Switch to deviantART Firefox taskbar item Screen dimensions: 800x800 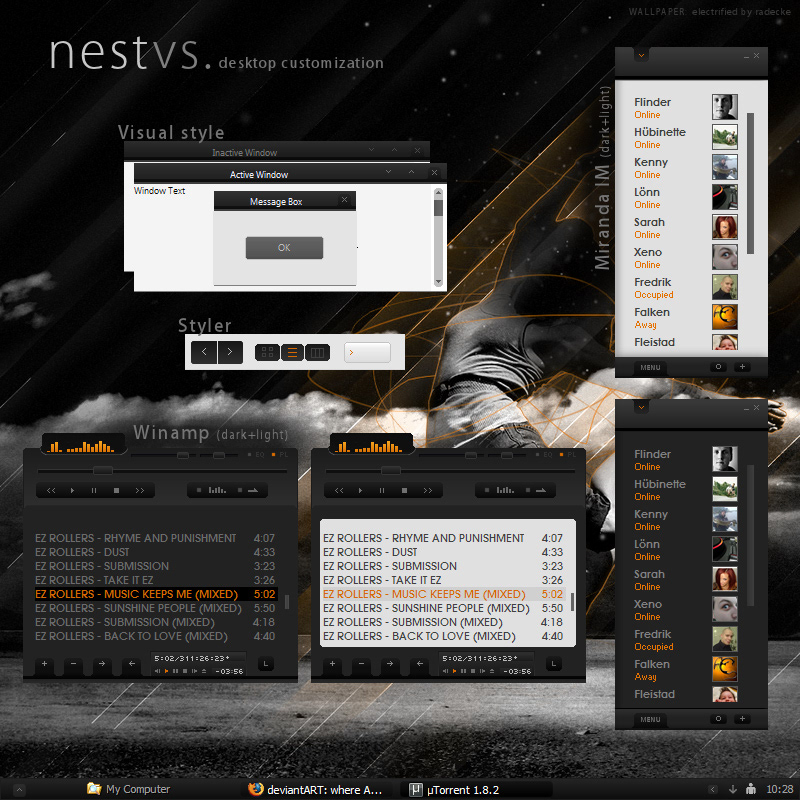coord(315,789)
